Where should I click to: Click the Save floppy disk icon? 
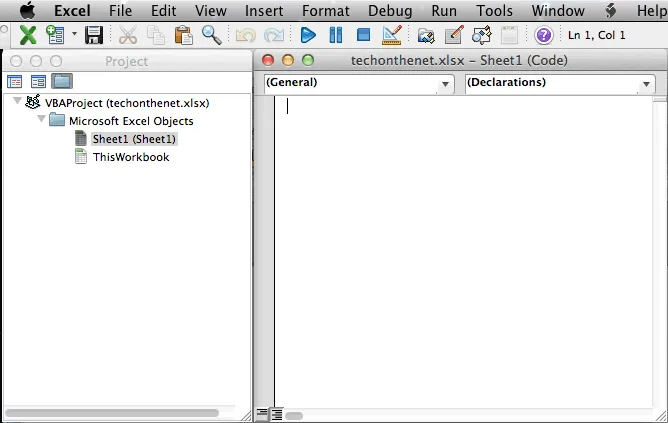[x=94, y=35]
